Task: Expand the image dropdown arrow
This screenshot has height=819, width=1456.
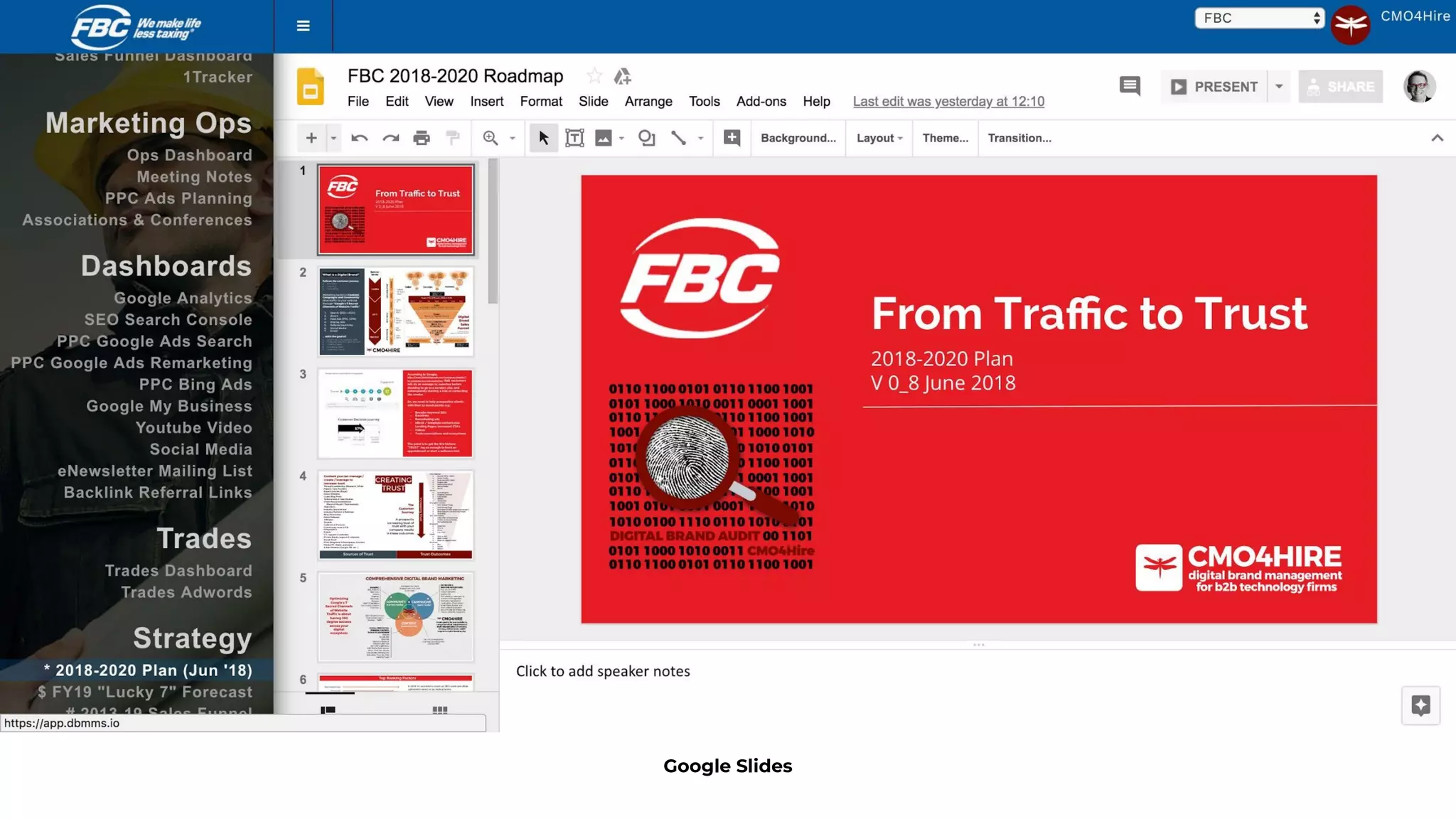Action: pyautogui.click(x=621, y=138)
